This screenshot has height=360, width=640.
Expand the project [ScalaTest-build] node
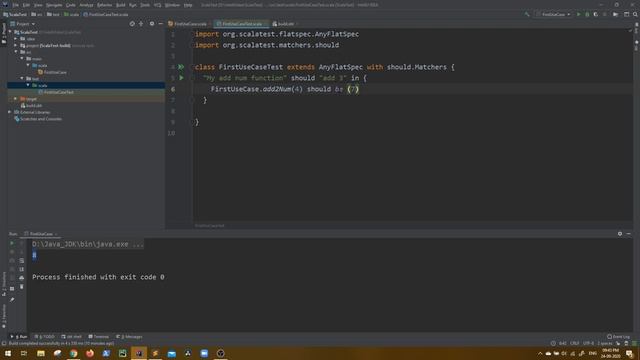coord(16,45)
